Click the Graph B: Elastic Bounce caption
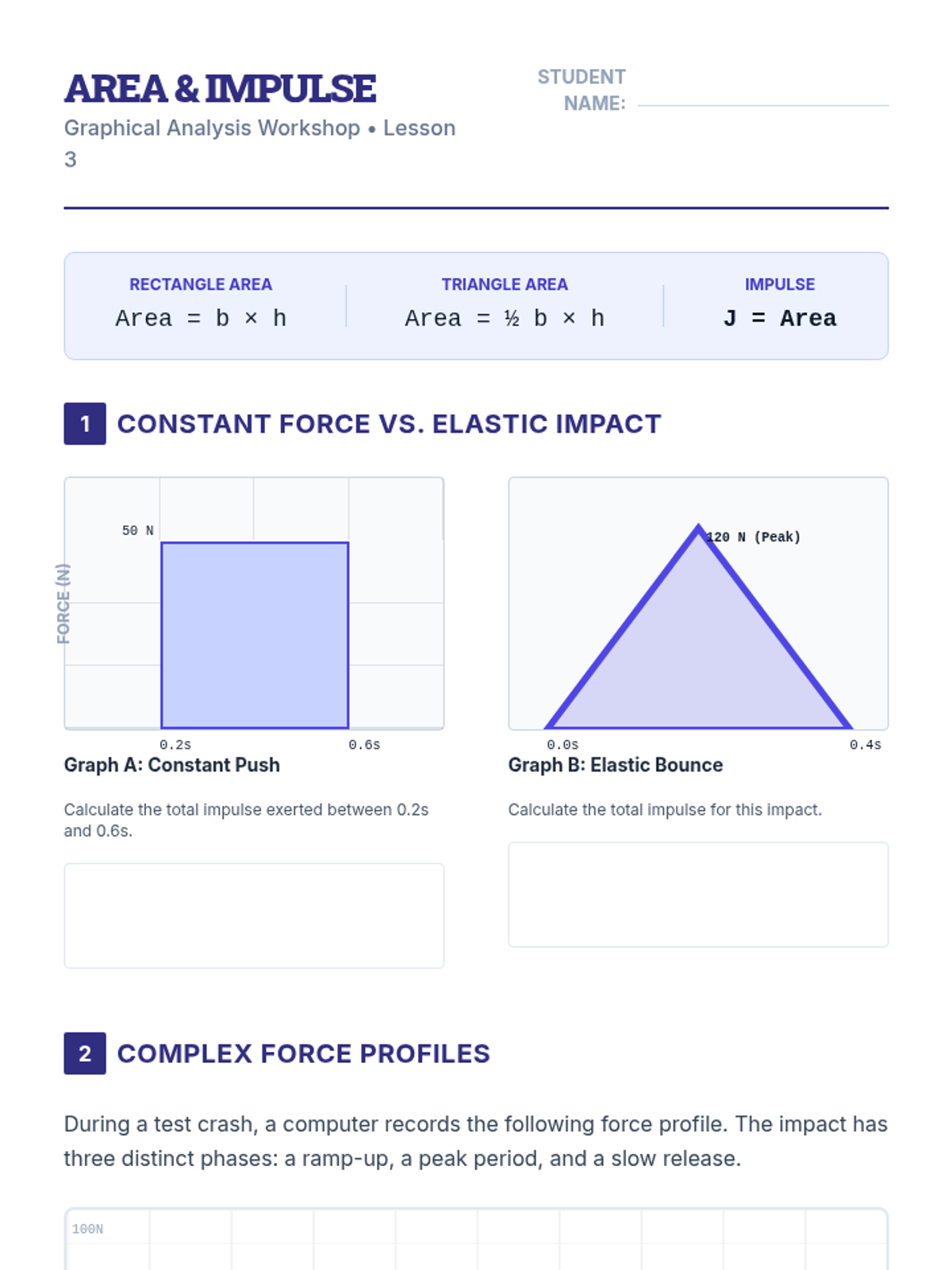952x1270 pixels. [616, 765]
